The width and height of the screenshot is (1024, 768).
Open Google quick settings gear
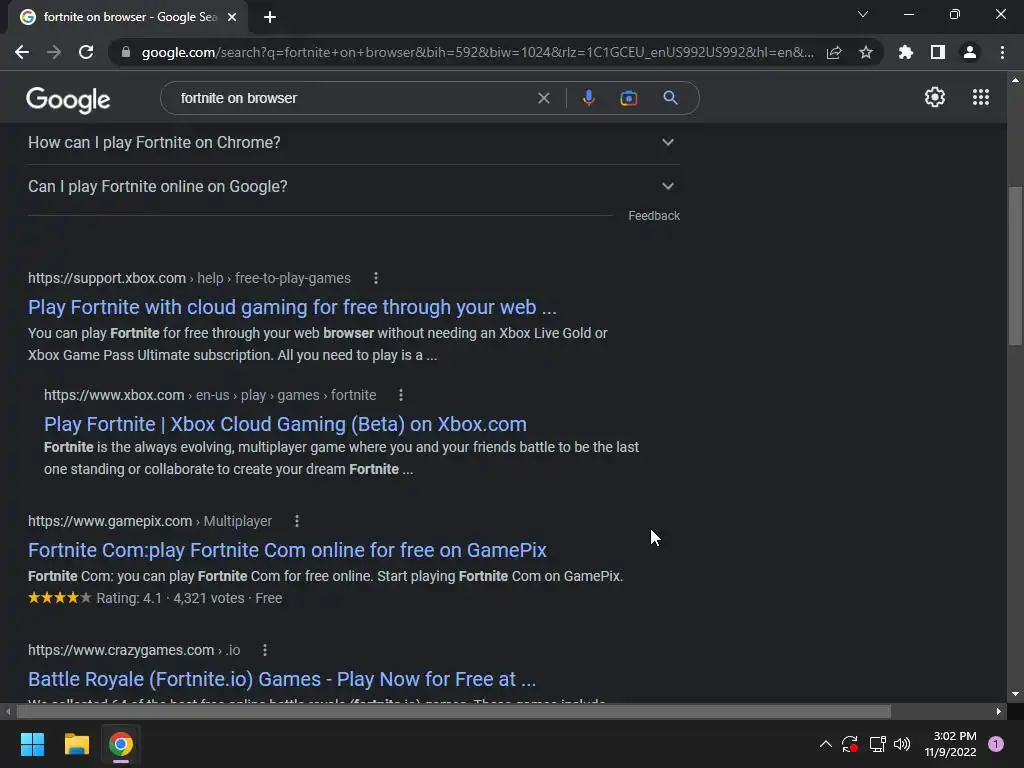click(x=935, y=97)
